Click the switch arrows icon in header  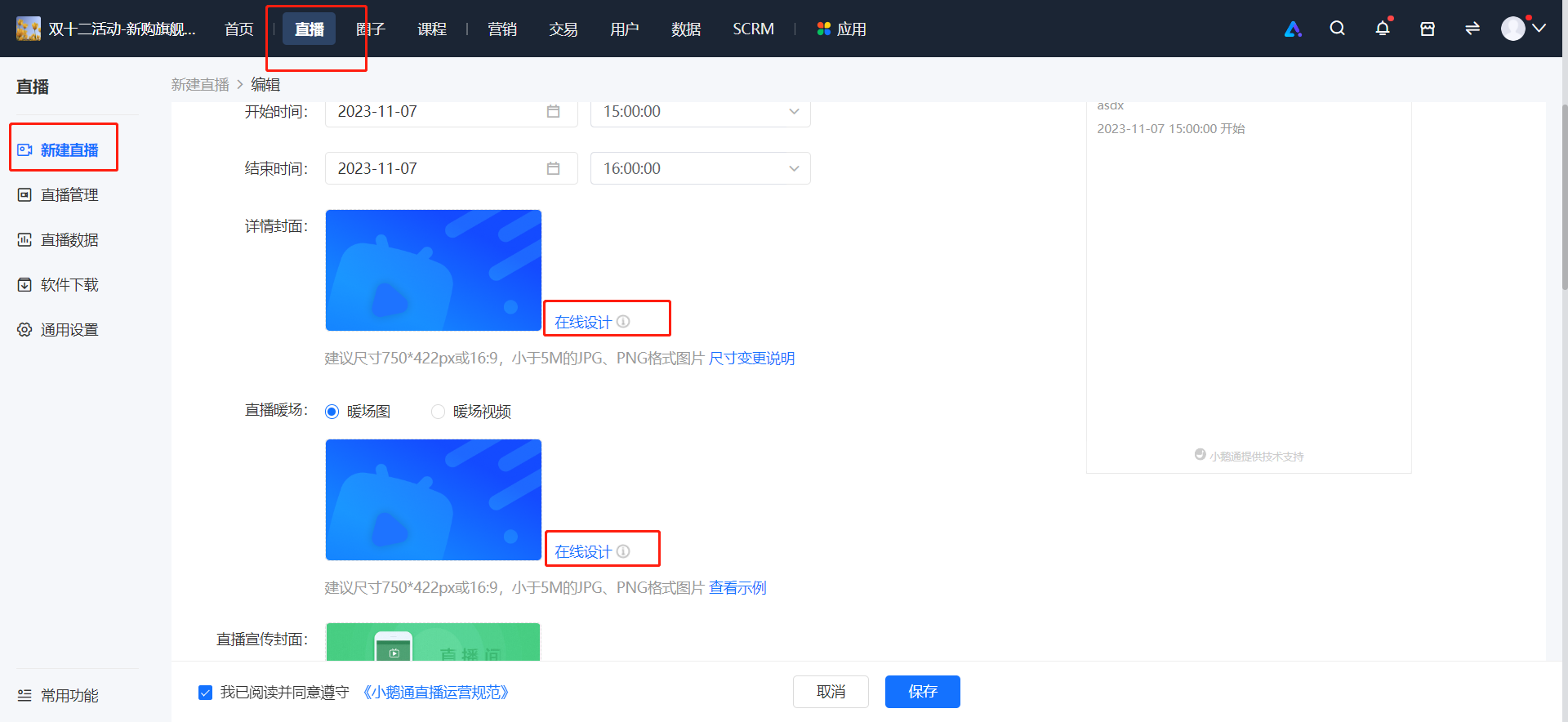1472,29
